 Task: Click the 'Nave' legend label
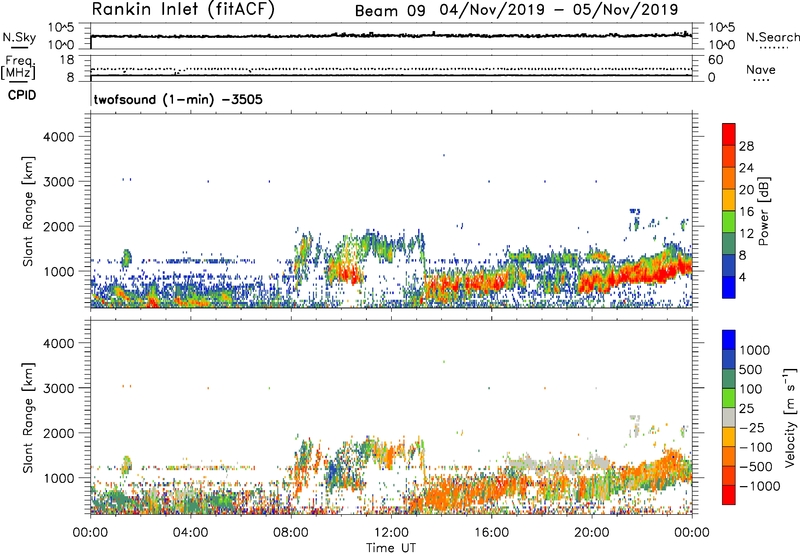point(761,69)
